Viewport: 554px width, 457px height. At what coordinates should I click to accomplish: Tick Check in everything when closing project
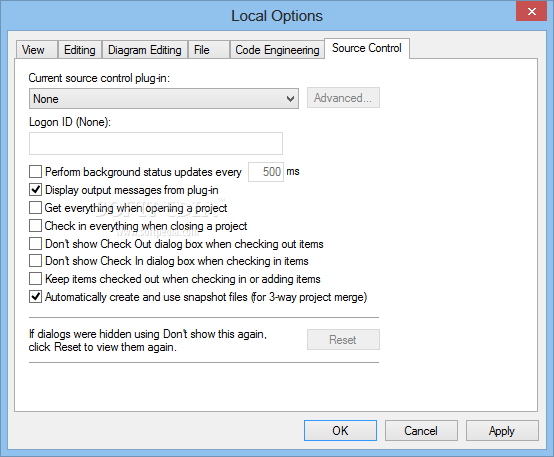(x=35, y=225)
